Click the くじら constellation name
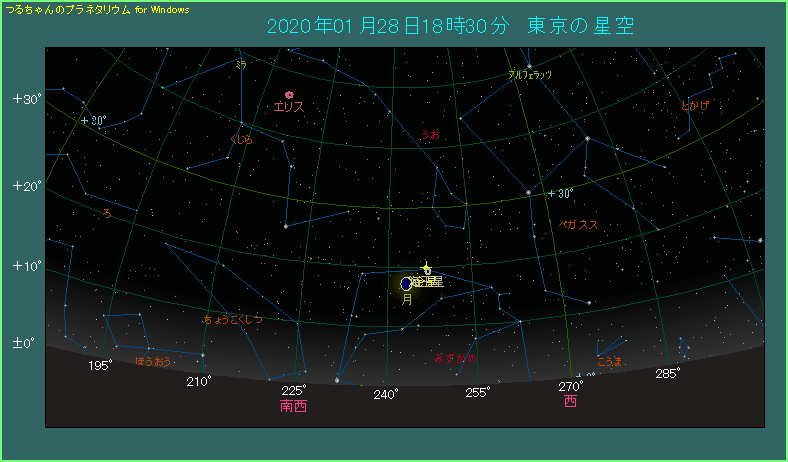This screenshot has height=462, width=788. pos(241,140)
